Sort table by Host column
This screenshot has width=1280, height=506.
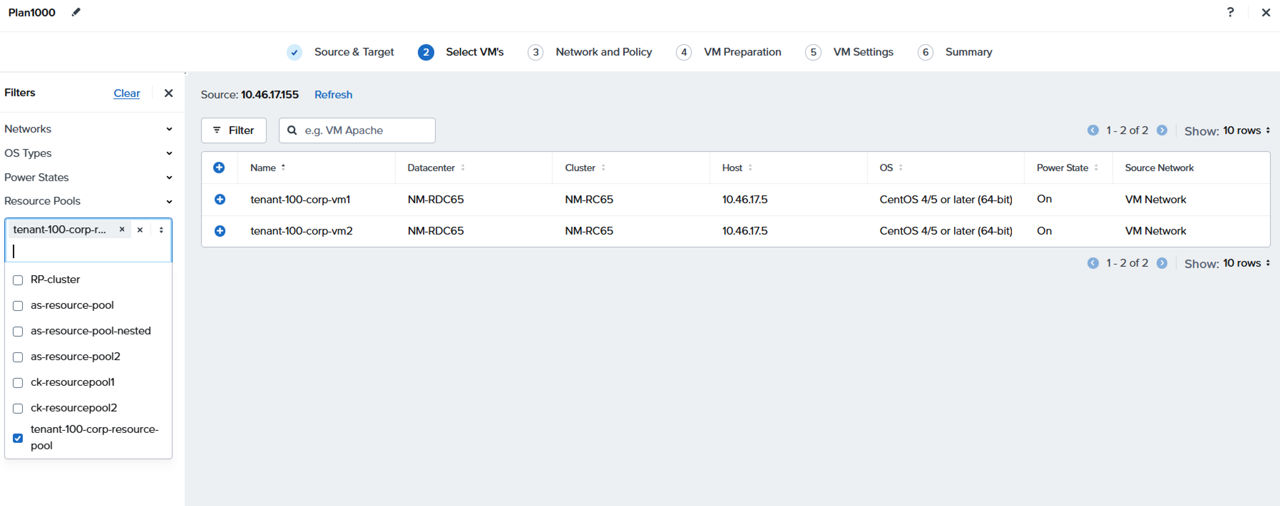pos(737,168)
